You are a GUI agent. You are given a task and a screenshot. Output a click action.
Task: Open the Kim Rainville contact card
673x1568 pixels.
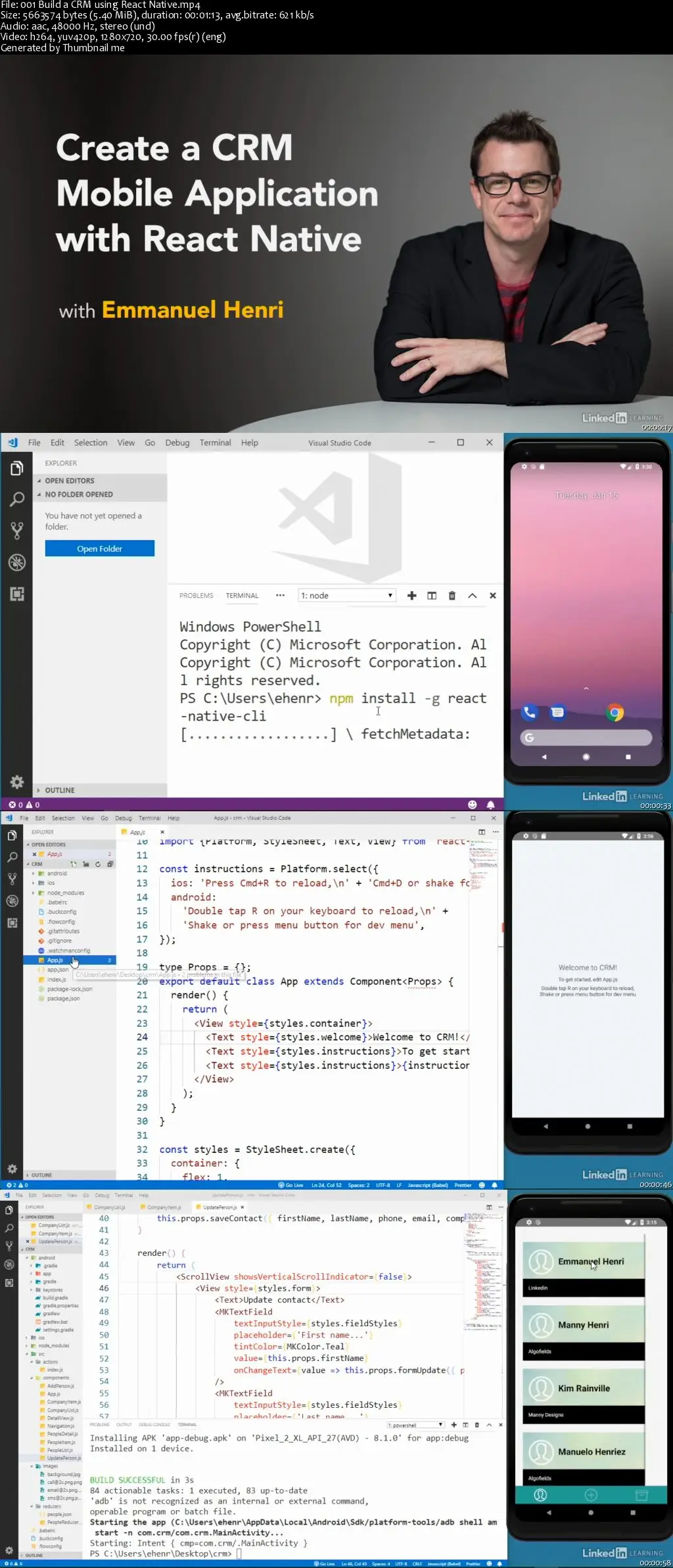tap(584, 1396)
